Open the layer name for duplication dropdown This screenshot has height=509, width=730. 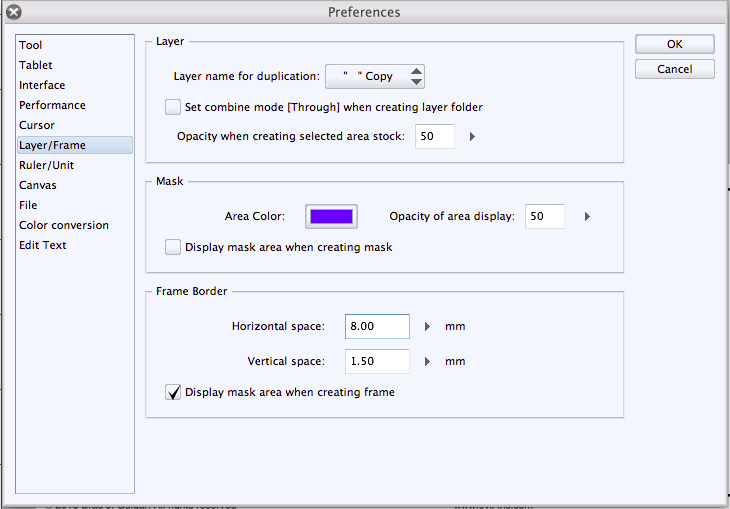tap(416, 76)
